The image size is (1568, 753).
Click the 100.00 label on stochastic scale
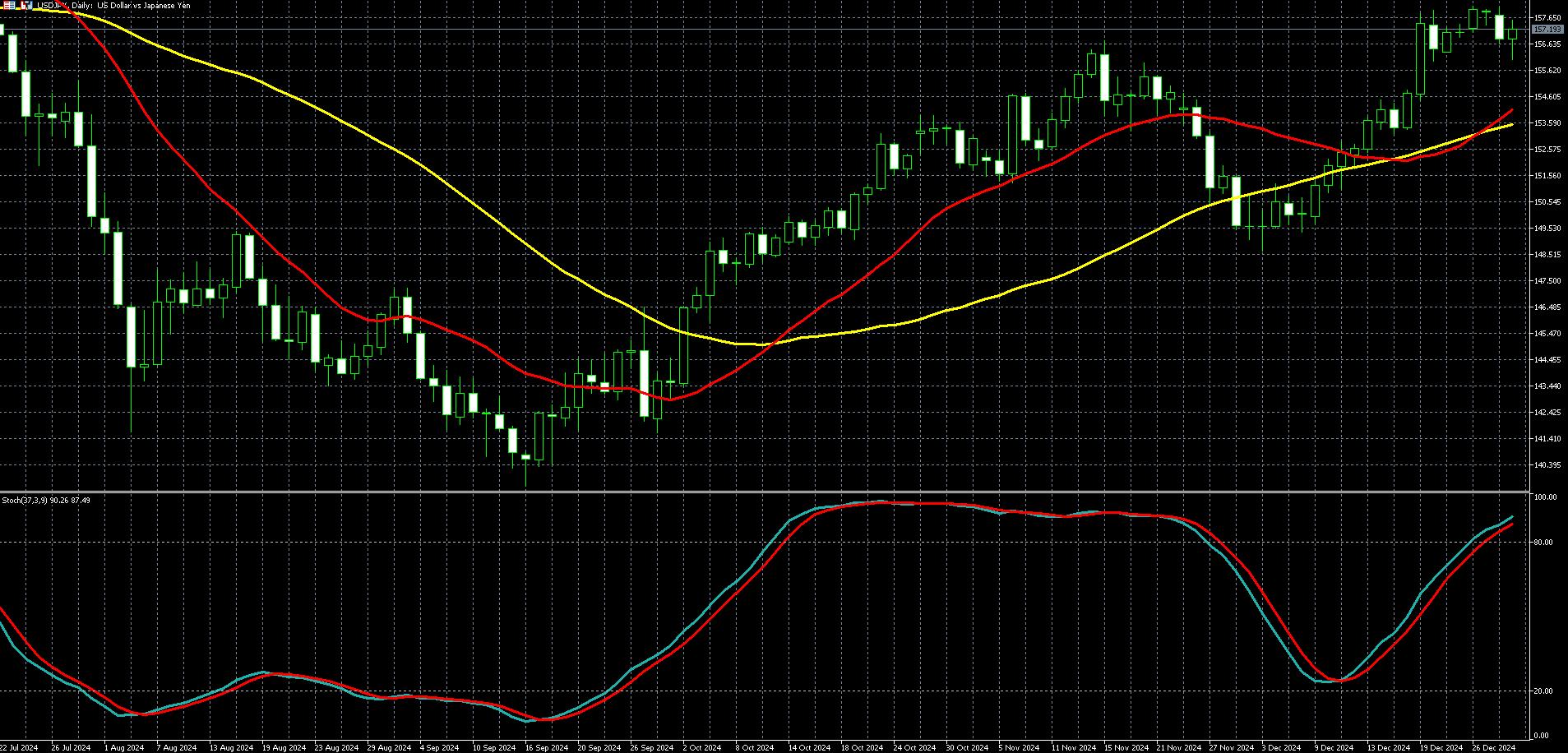point(1545,497)
